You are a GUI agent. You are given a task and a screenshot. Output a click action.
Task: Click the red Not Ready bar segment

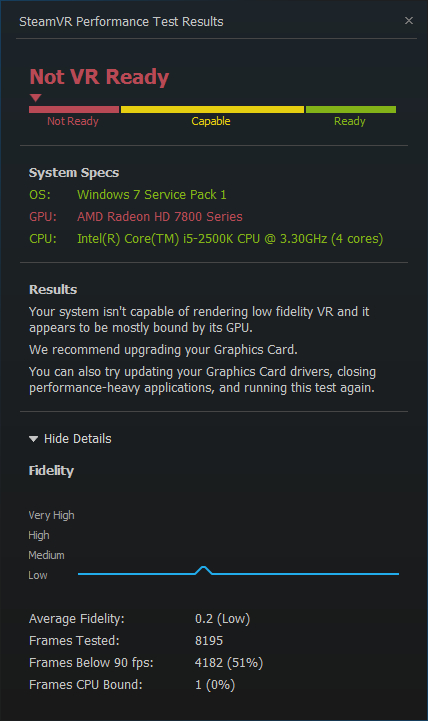(74, 109)
